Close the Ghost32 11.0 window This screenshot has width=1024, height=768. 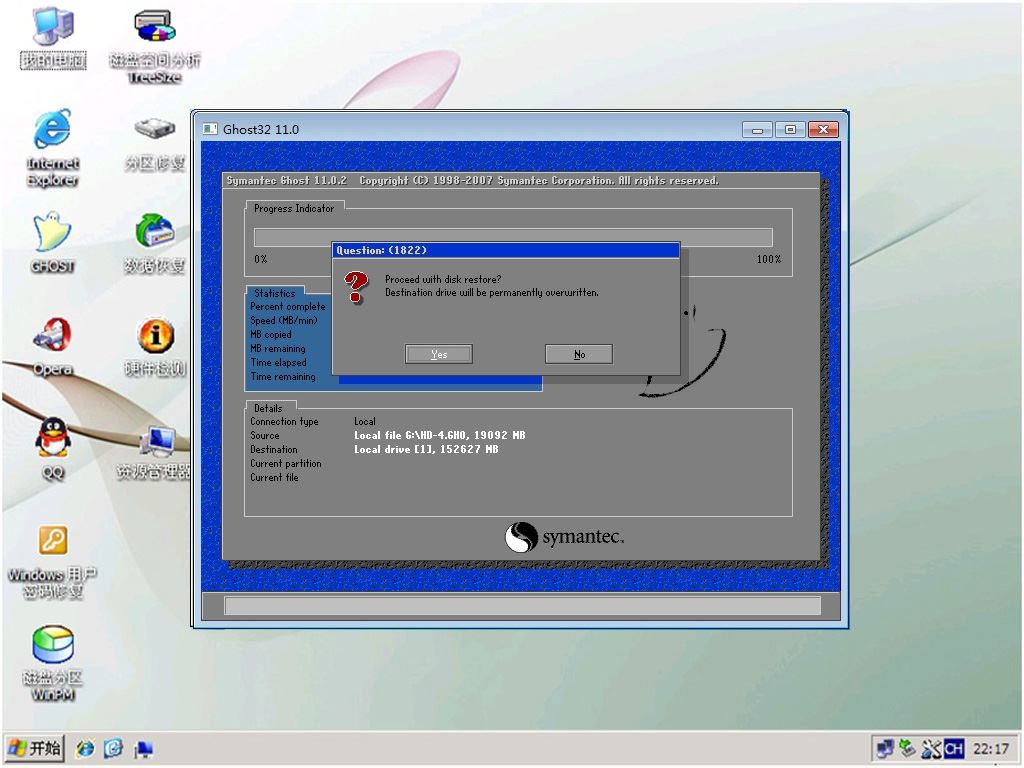823,129
